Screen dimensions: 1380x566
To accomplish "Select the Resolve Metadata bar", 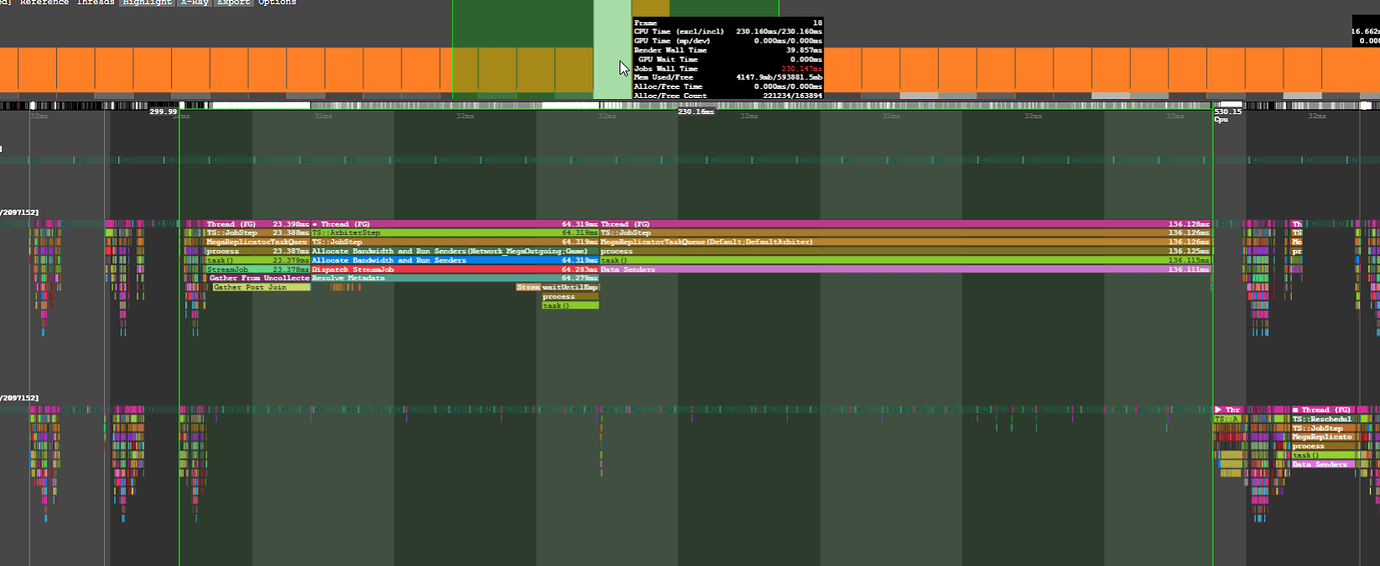I will coord(455,278).
